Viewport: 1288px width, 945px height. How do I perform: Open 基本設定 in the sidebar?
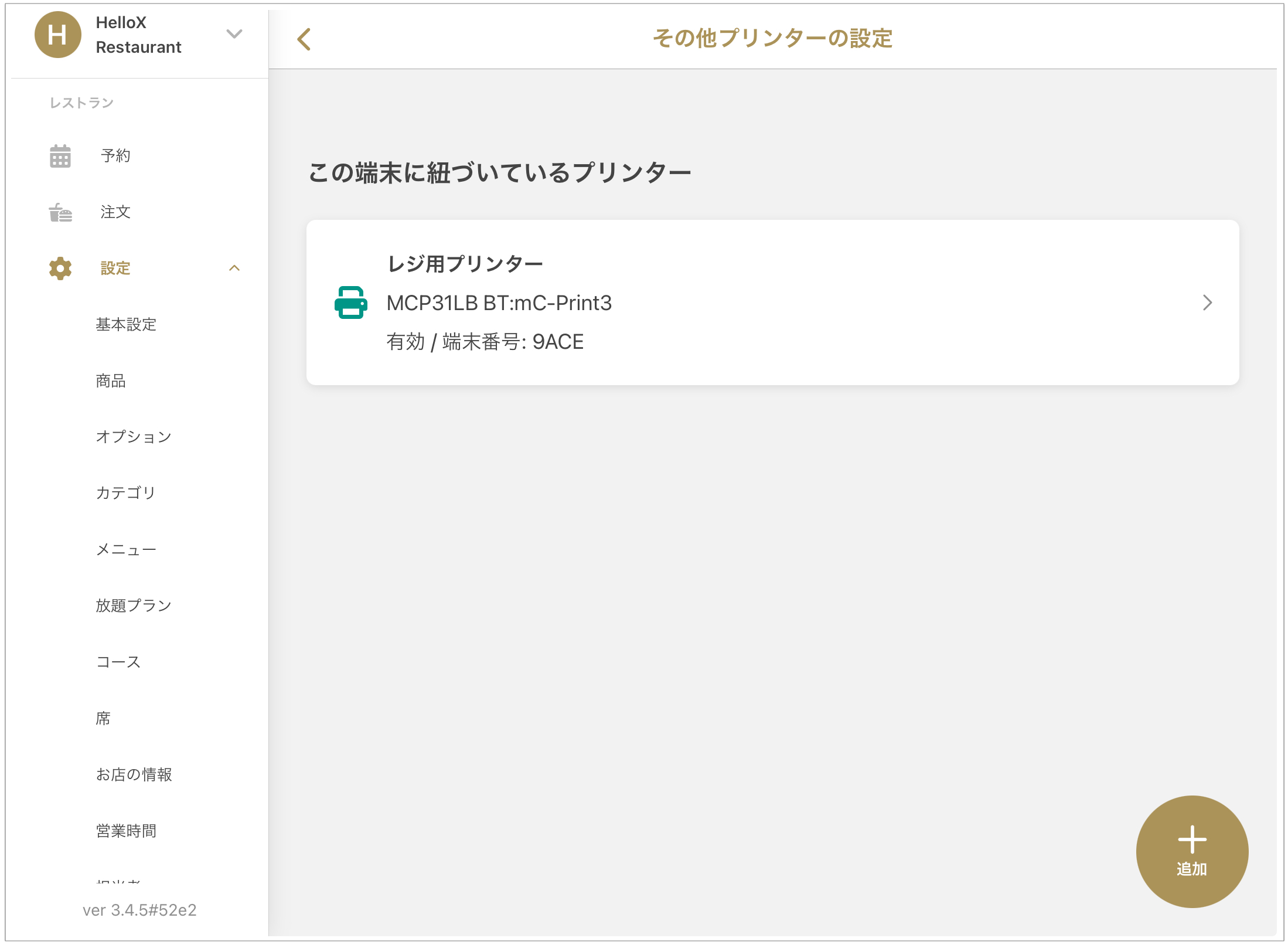pos(126,324)
